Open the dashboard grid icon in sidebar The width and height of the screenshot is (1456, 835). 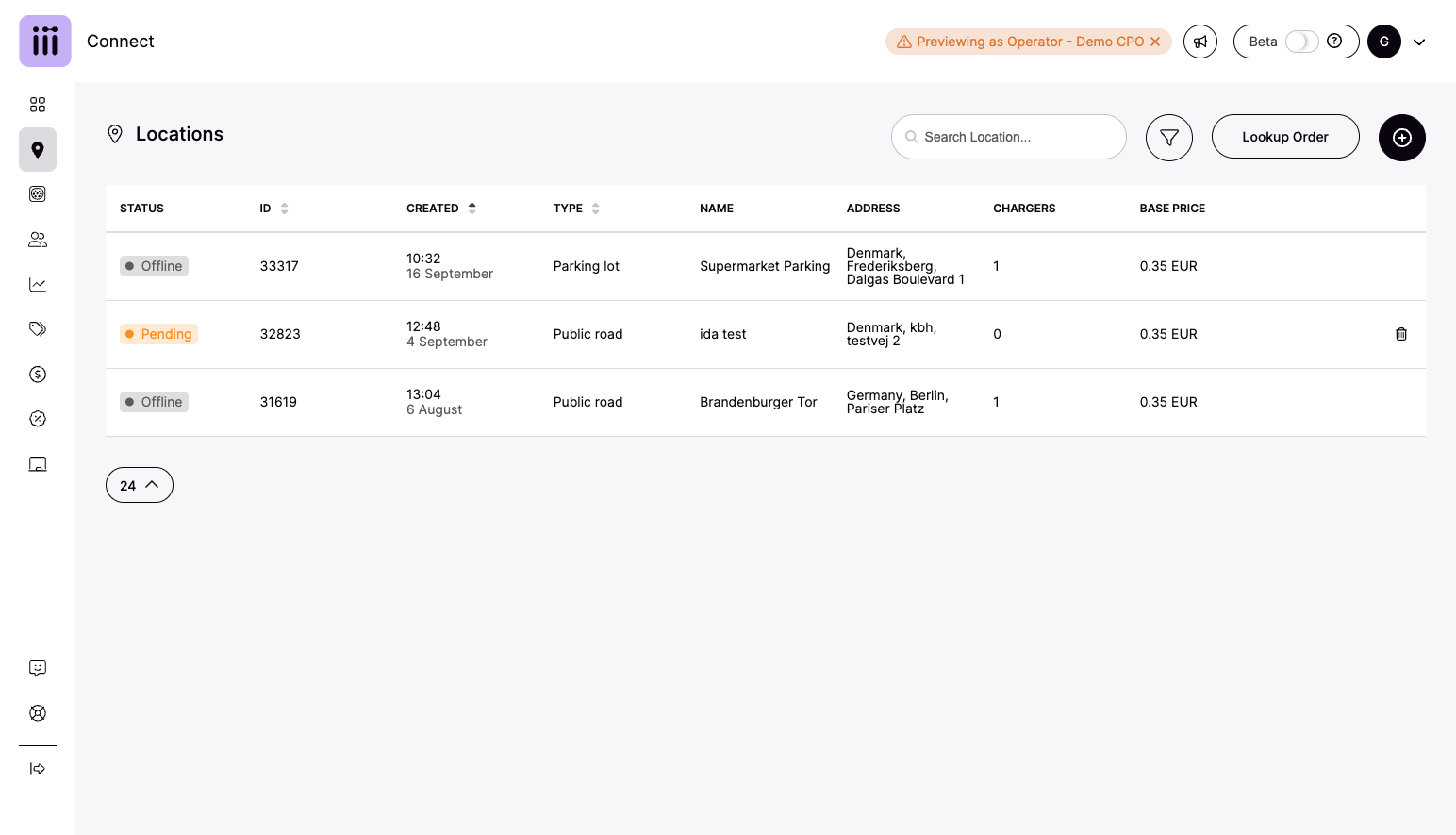coord(38,105)
